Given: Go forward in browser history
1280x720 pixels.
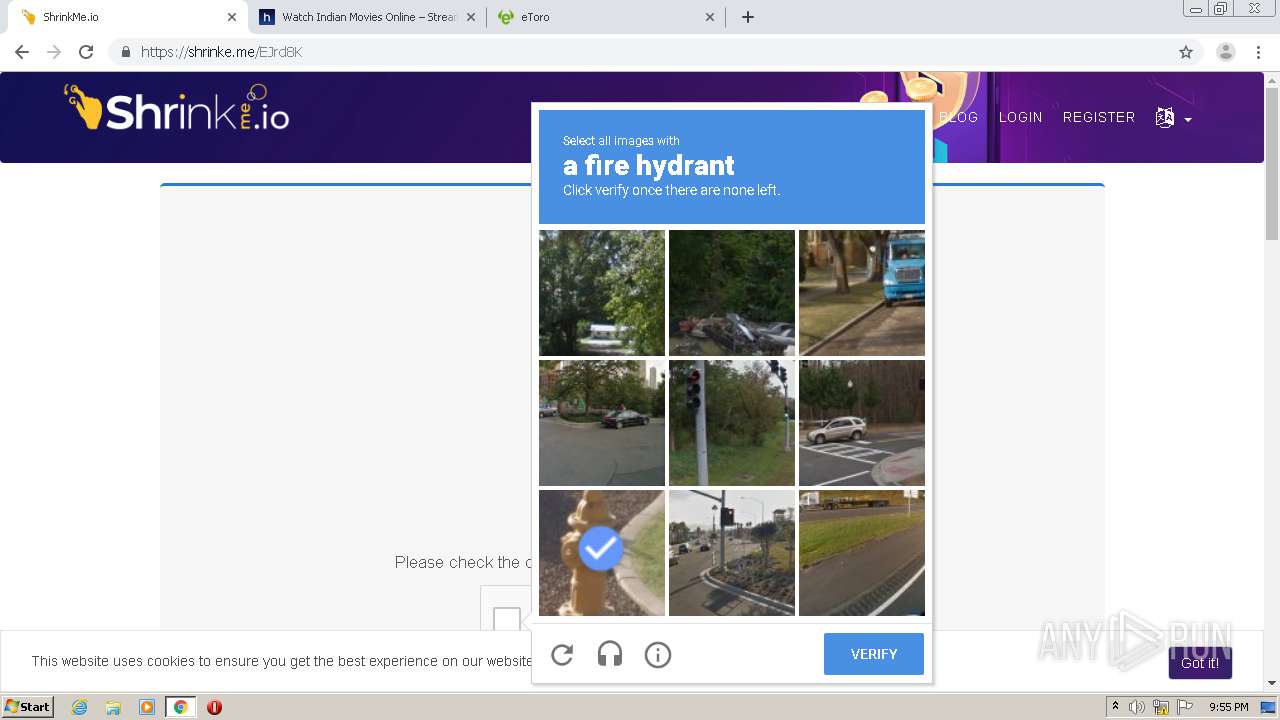Looking at the screenshot, I should point(54,52).
